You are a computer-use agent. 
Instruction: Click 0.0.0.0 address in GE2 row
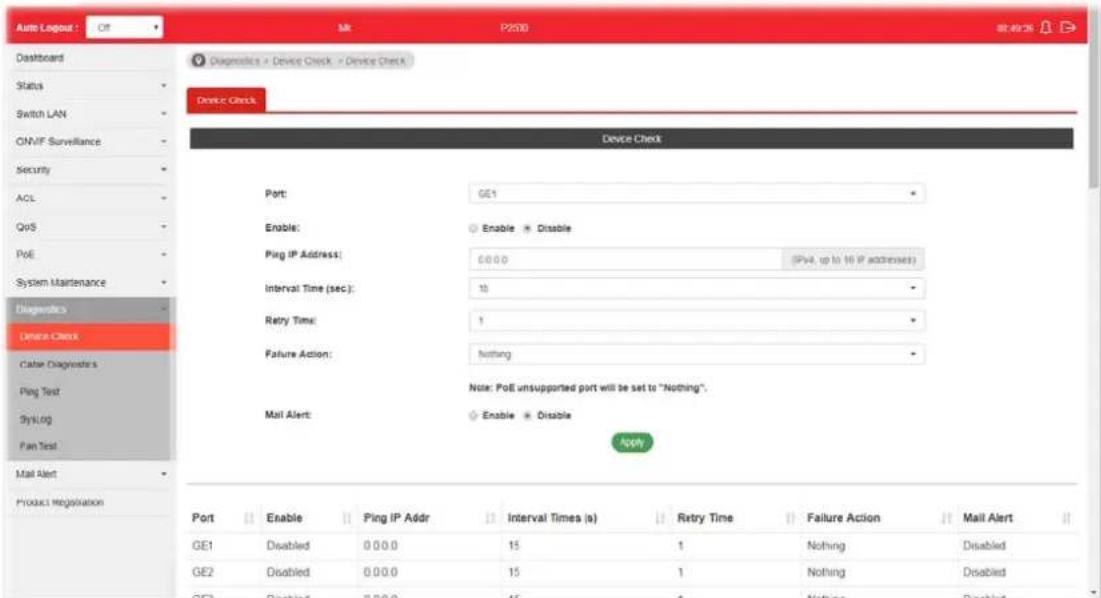381,572
